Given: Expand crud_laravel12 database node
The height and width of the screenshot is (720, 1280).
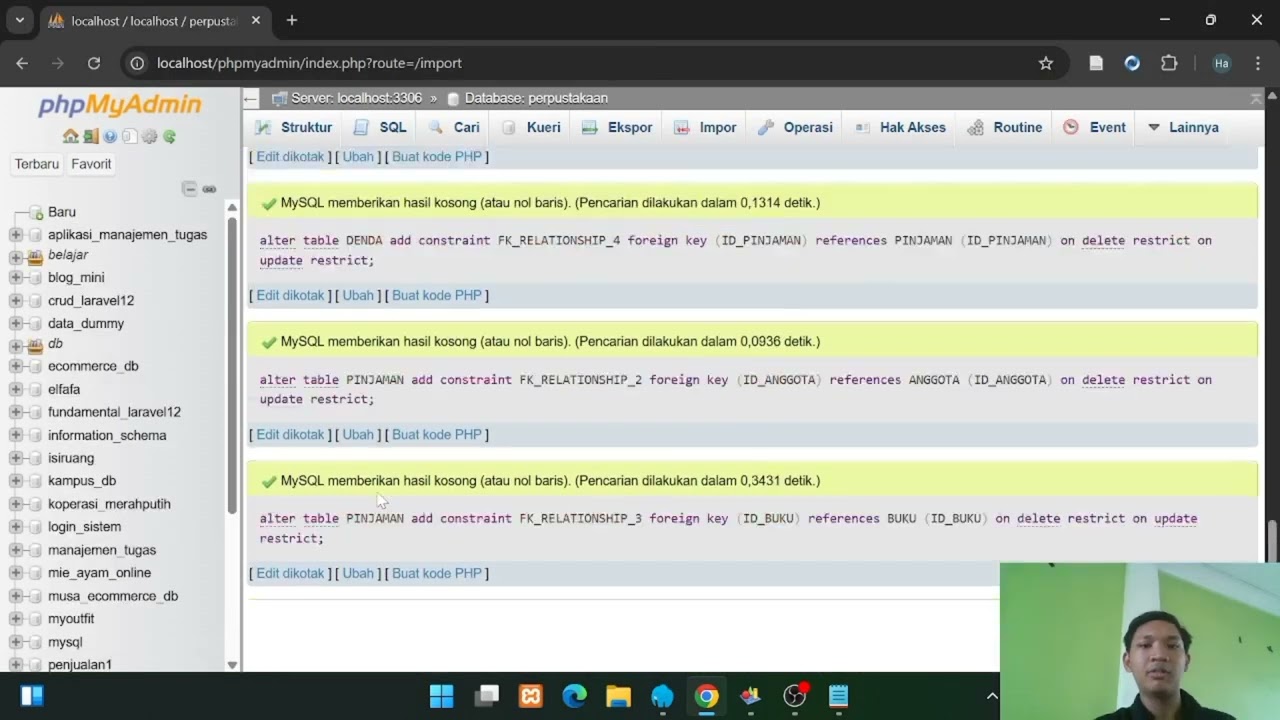Looking at the screenshot, I should (x=16, y=300).
